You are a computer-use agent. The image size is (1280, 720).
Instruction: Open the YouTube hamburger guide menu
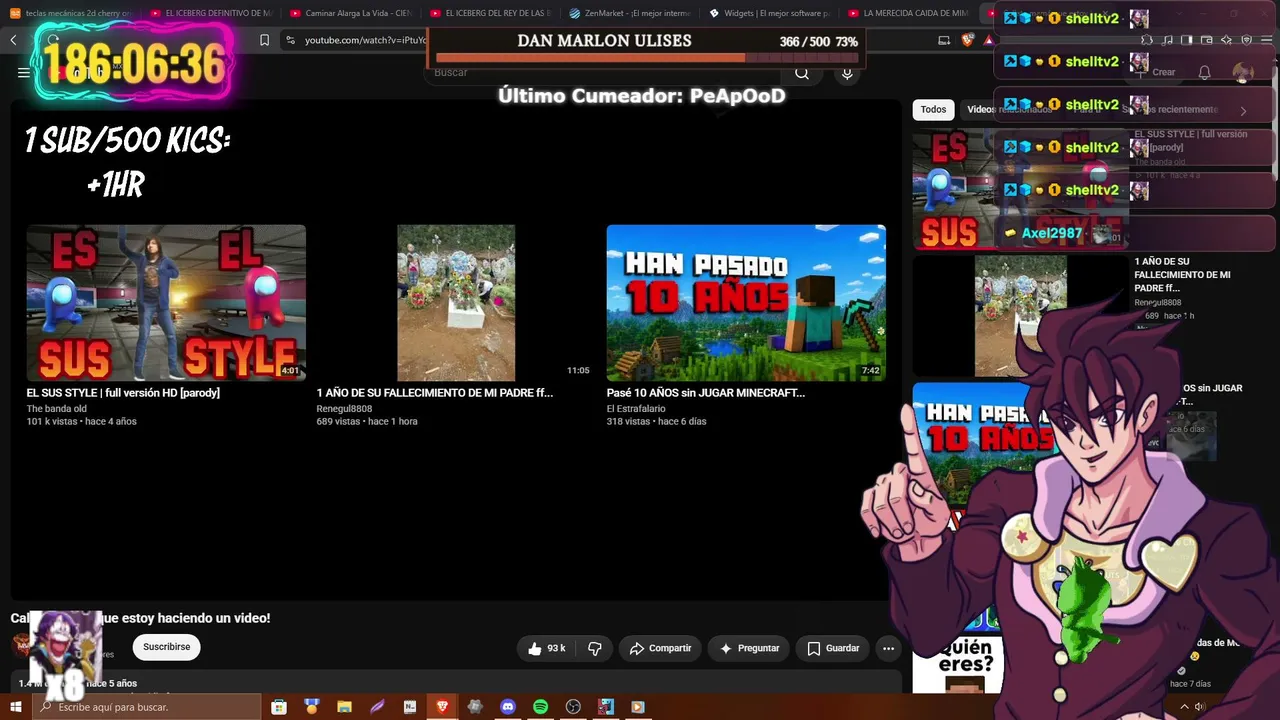[24, 72]
